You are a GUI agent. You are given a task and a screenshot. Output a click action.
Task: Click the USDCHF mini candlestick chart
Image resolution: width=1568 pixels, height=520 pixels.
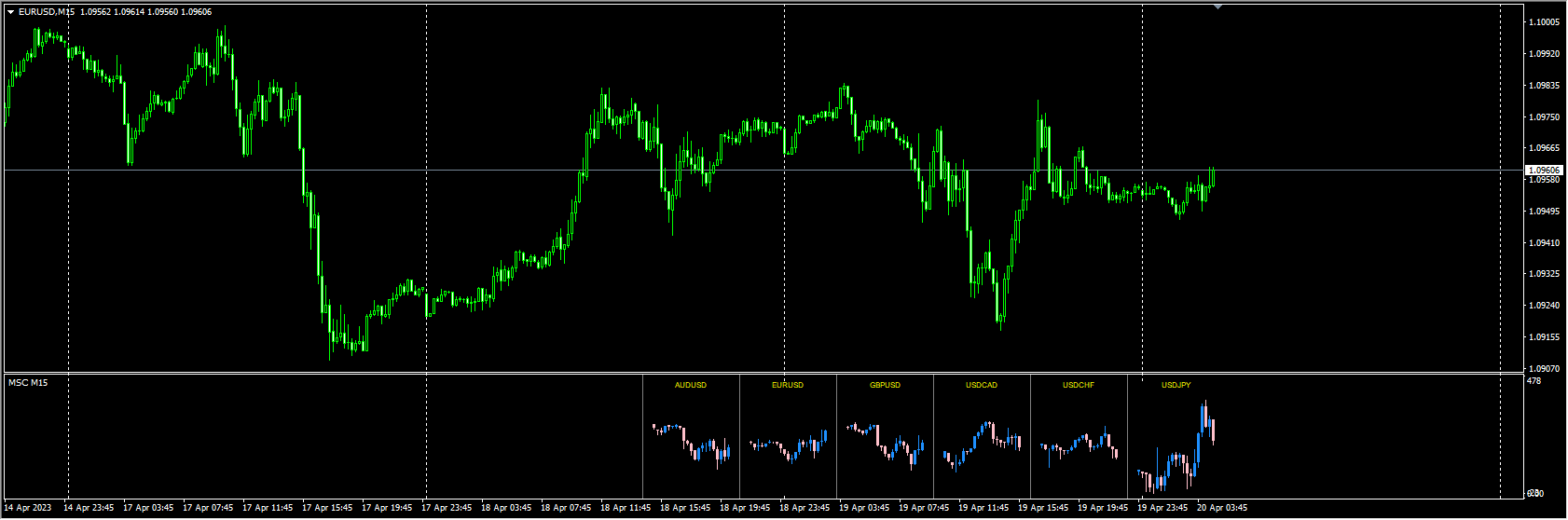click(1079, 445)
